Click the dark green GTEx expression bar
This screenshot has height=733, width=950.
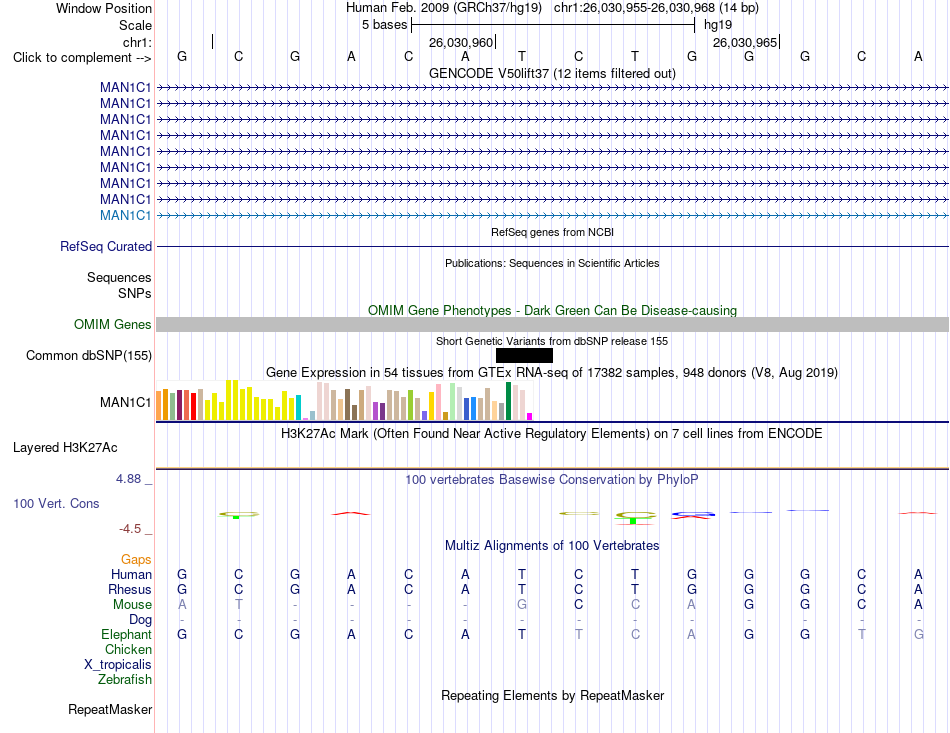(x=508, y=401)
